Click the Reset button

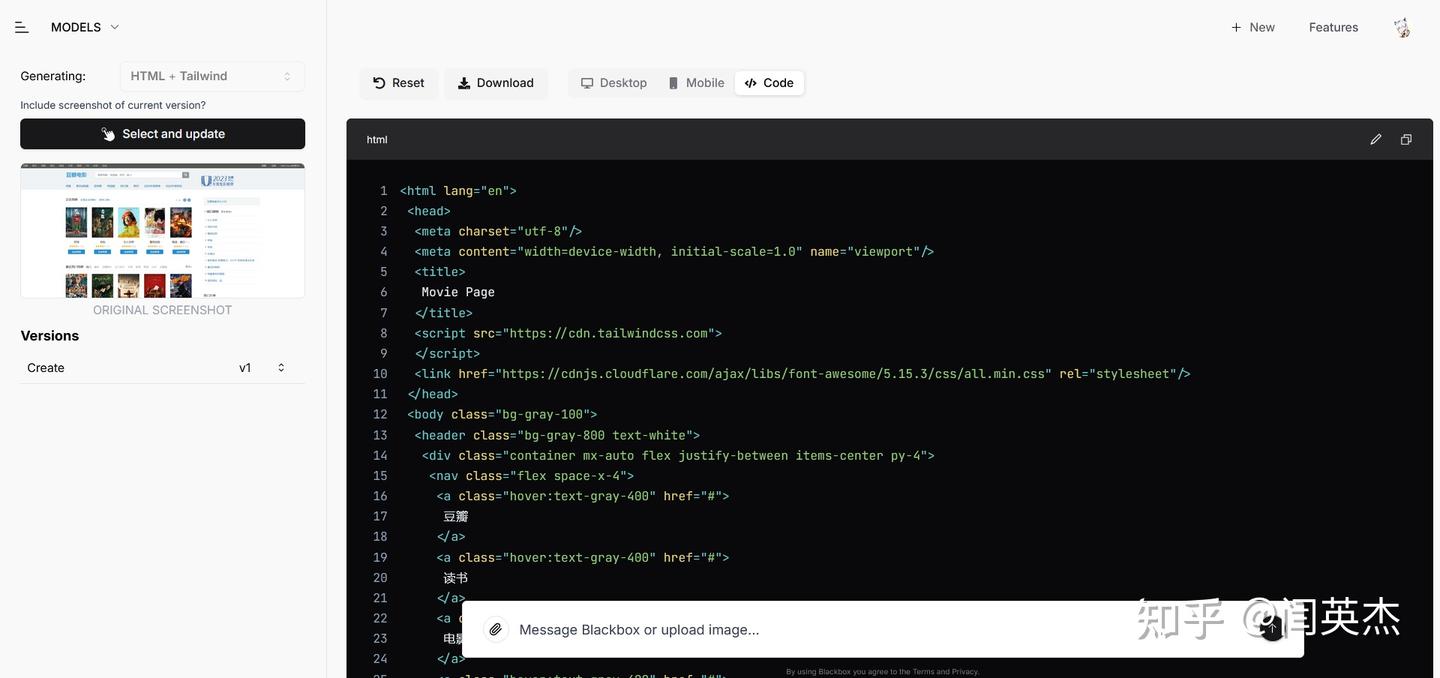pyautogui.click(x=399, y=83)
